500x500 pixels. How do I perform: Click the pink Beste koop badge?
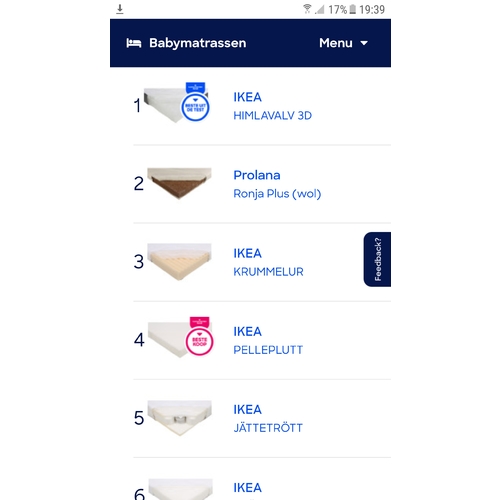click(199, 336)
